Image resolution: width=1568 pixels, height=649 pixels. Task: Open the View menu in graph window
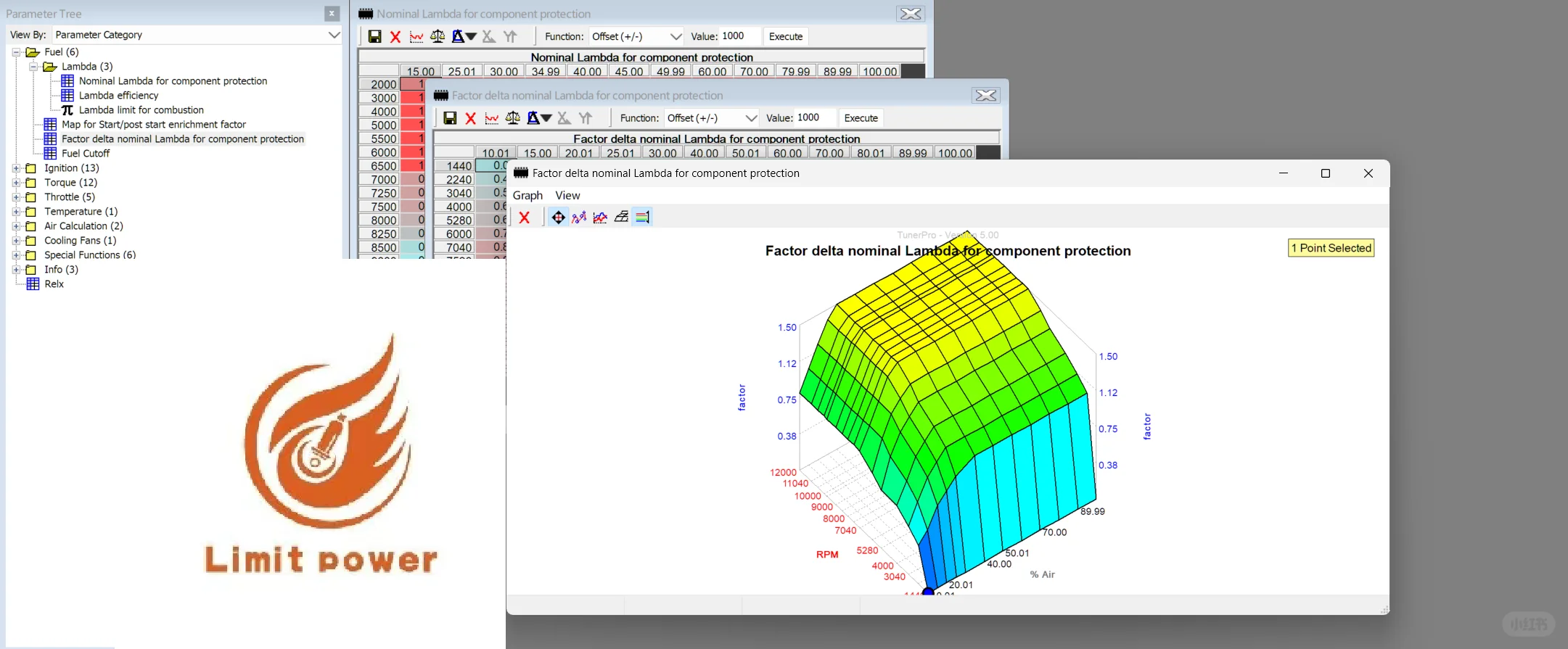tap(567, 196)
